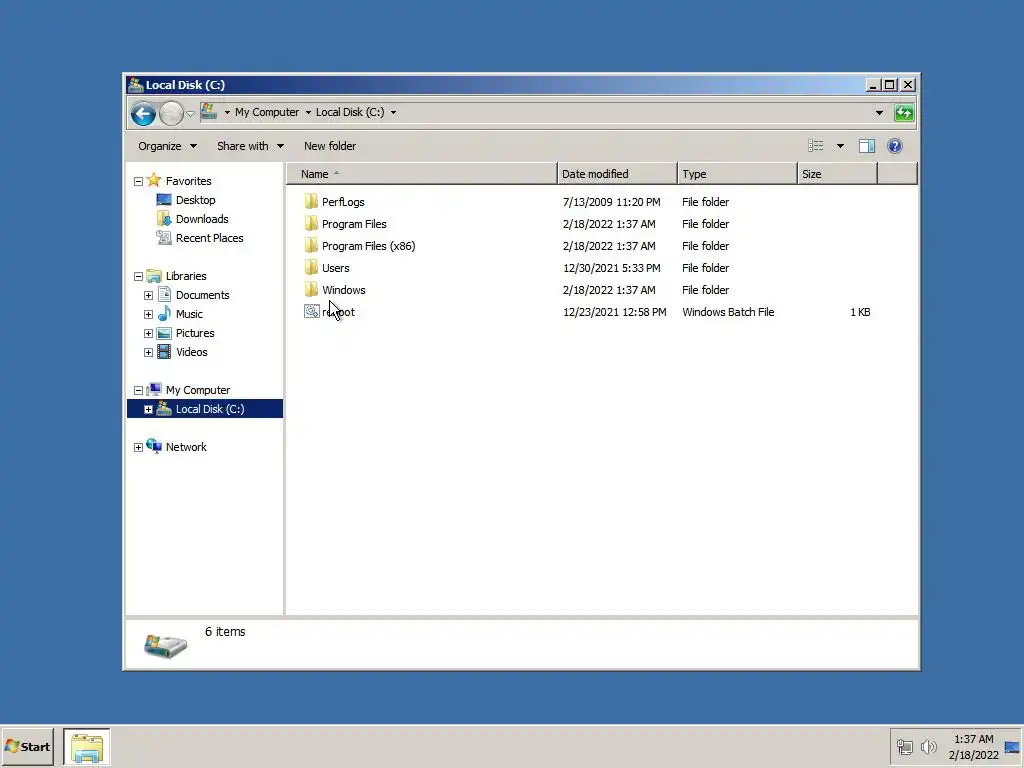
Task: Click the Show desktop icon in tray
Action: (1013, 746)
